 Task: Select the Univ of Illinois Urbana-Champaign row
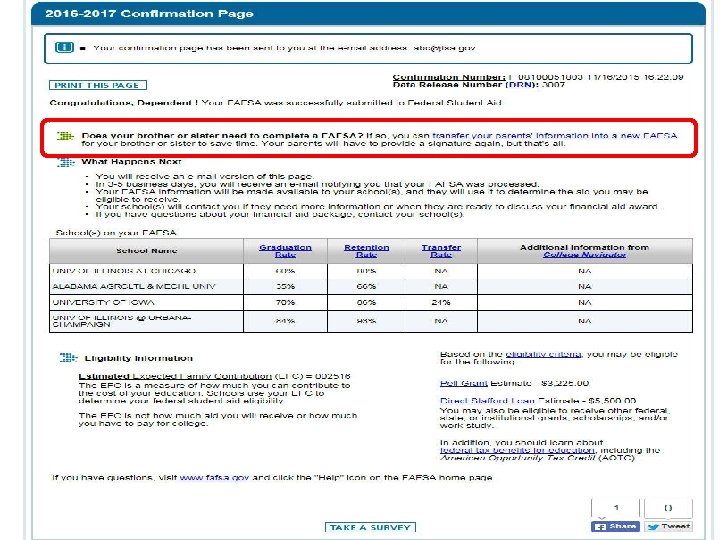tap(371, 321)
